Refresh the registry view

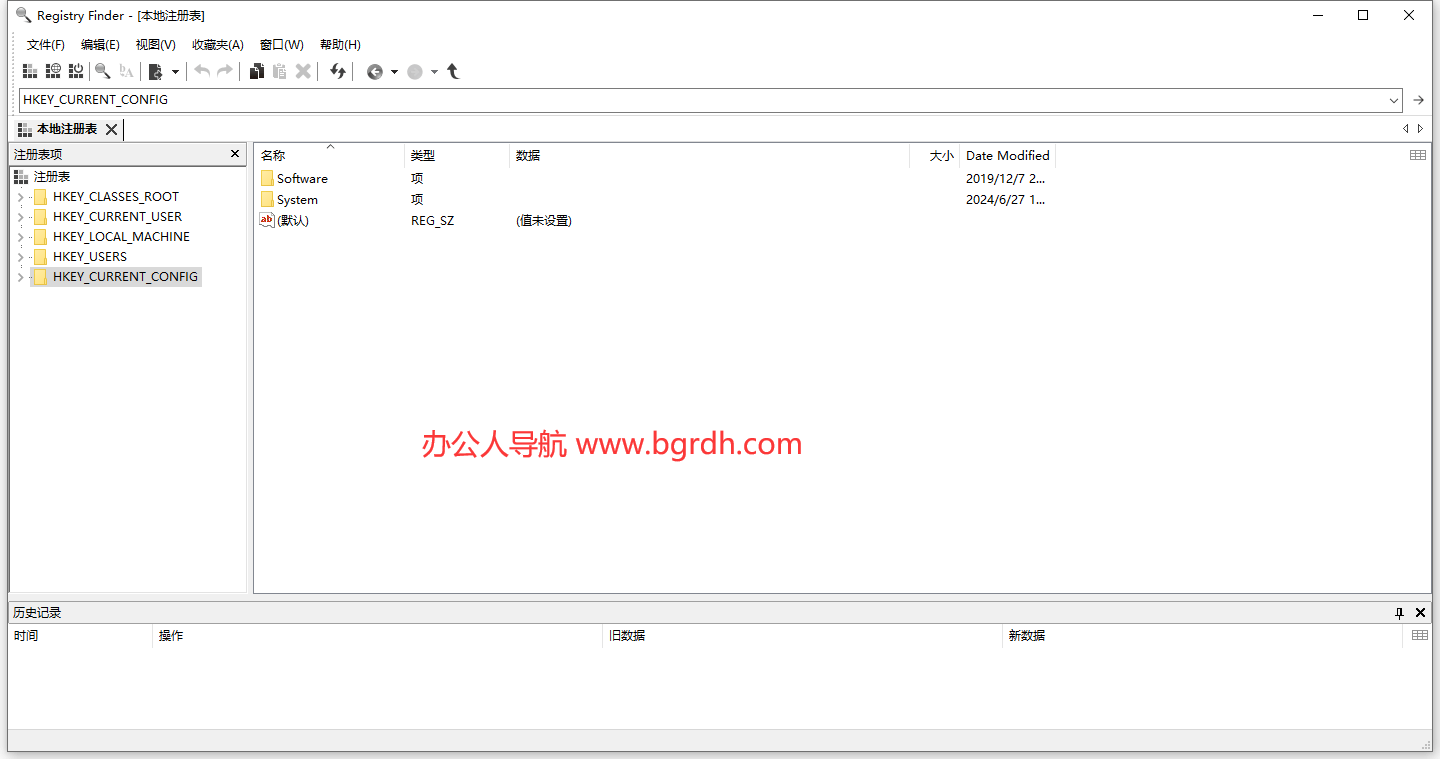pos(337,71)
